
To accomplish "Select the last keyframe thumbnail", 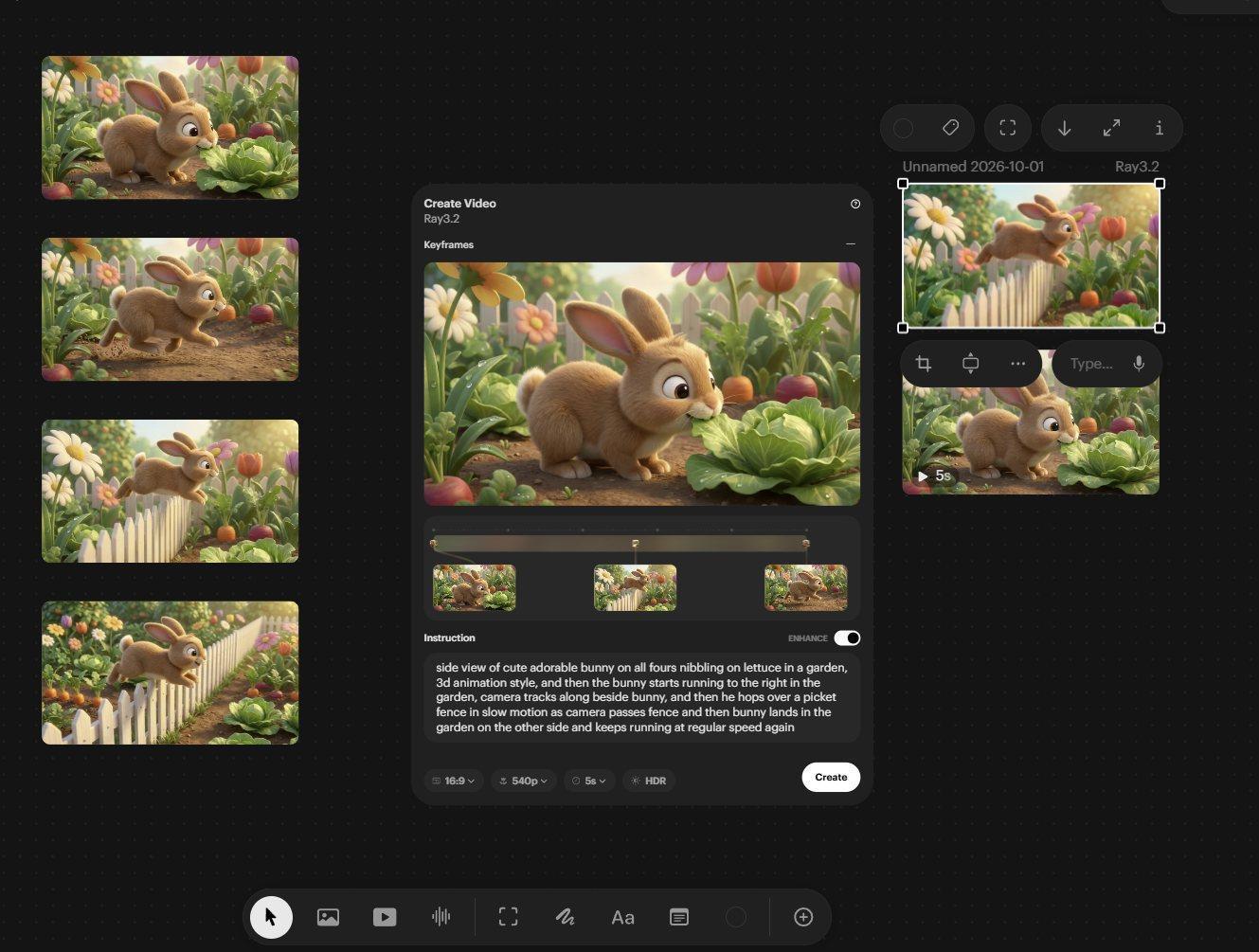I will (806, 587).
